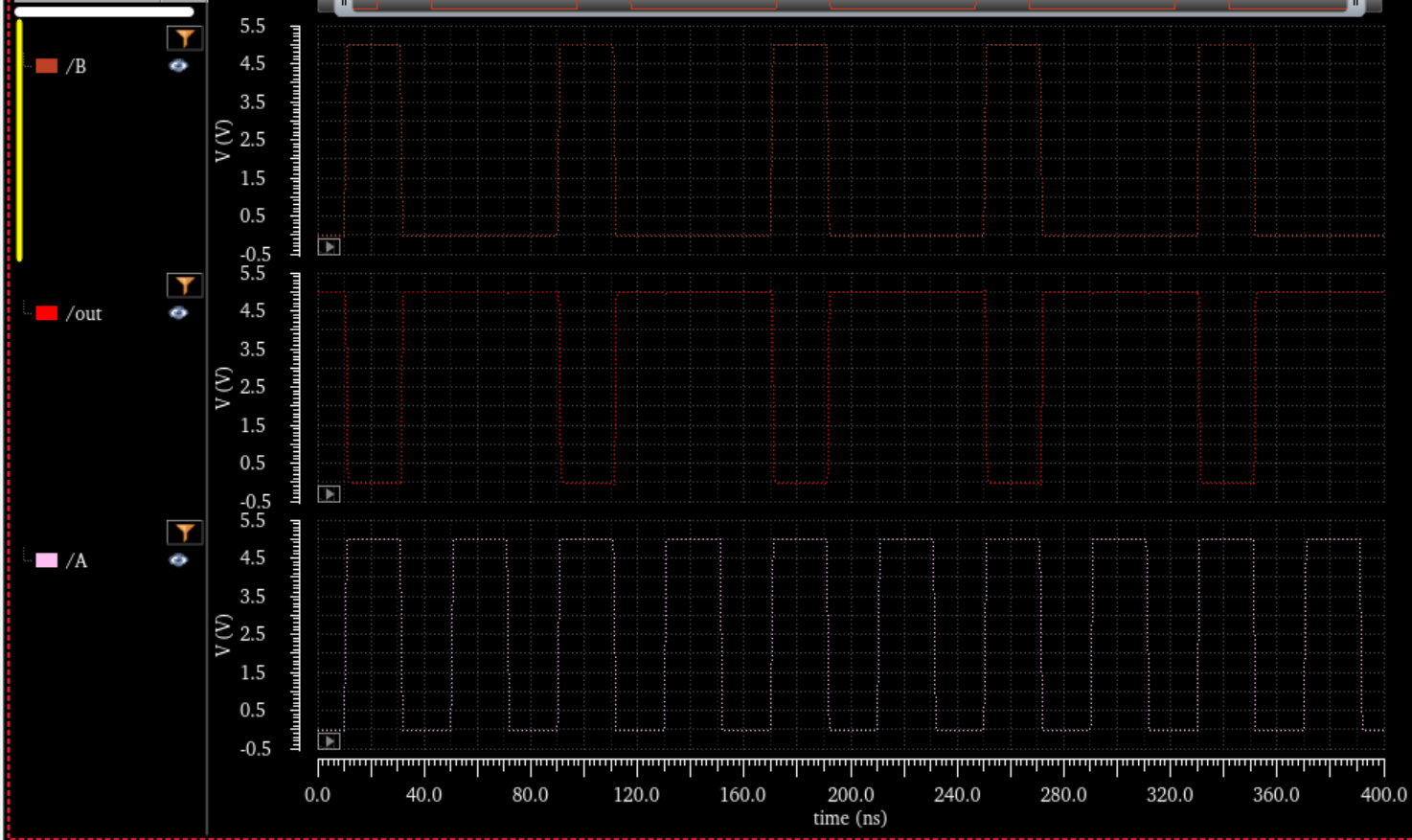Click the "320.0" value on the time axis

coord(1170,795)
